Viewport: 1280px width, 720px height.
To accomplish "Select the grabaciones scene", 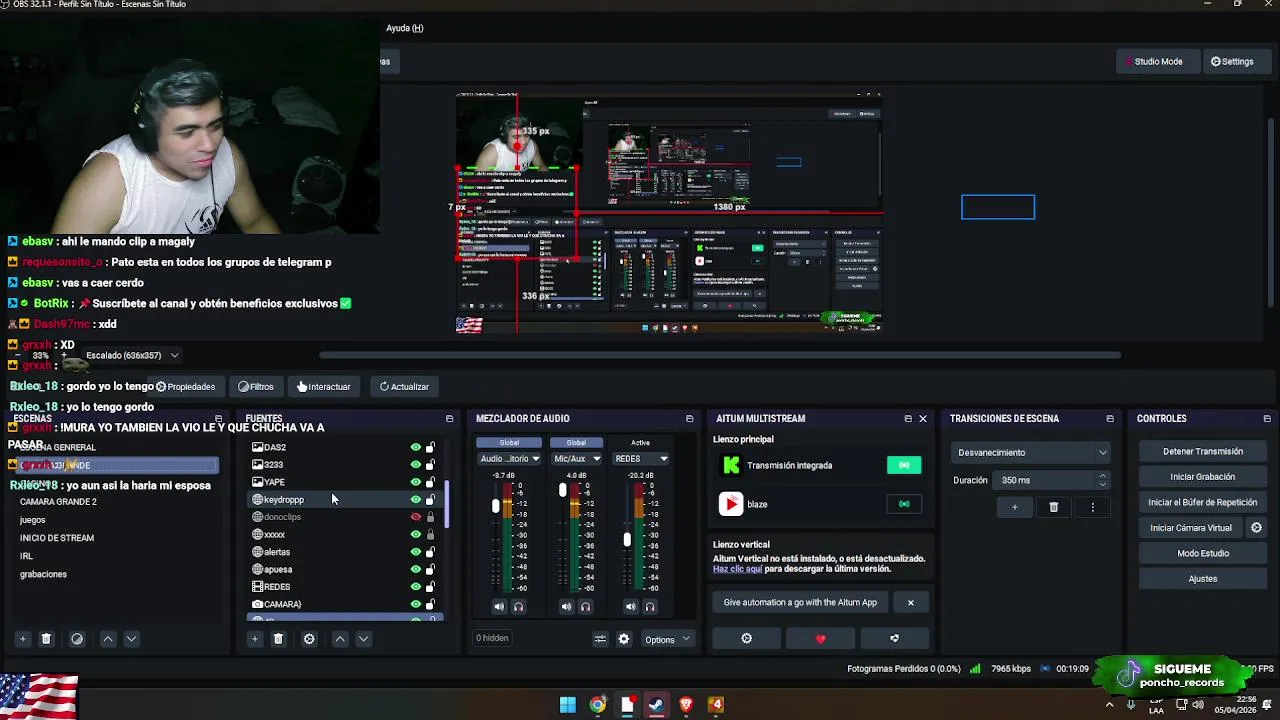I will point(43,574).
